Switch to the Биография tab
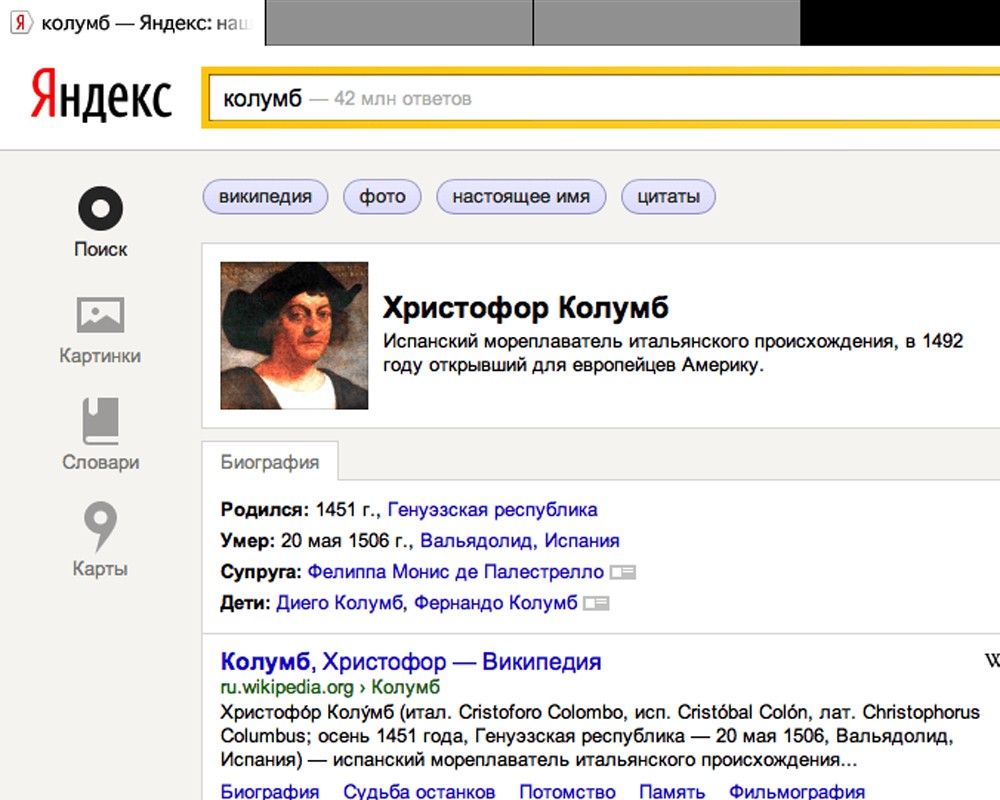The image size is (1000, 800). [270, 462]
